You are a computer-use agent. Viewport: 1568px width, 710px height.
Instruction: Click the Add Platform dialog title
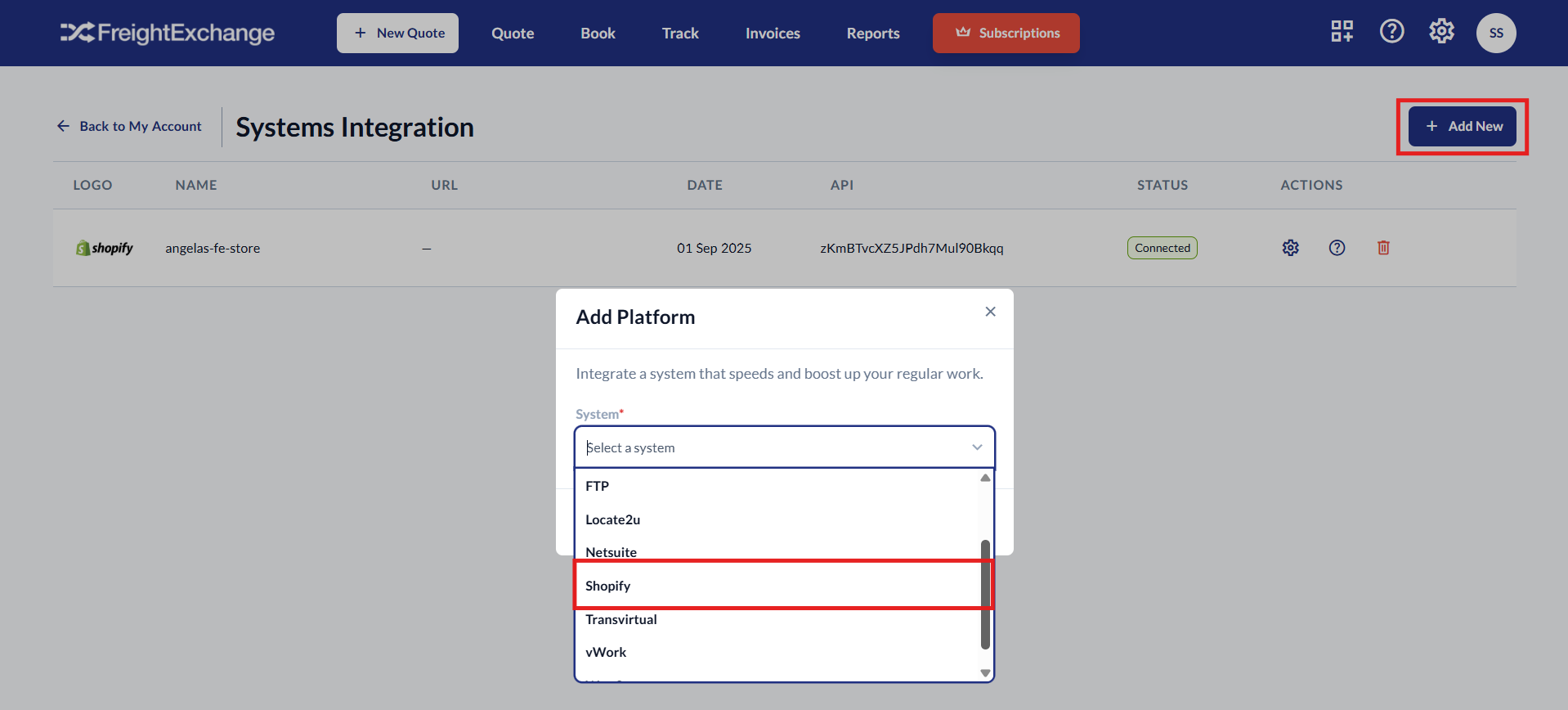click(635, 317)
